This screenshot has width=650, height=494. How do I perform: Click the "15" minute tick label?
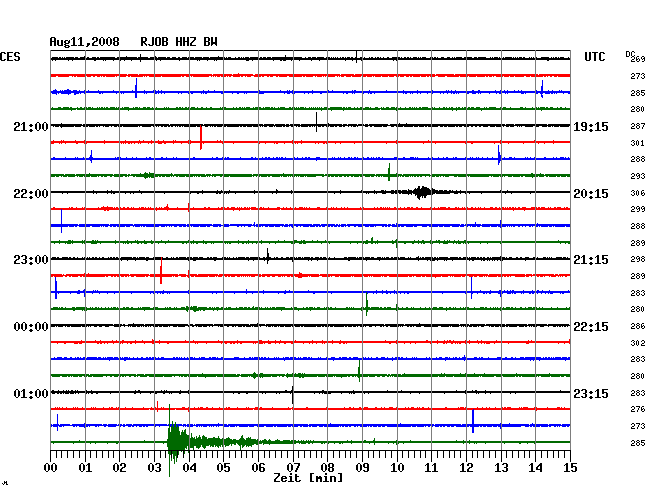tap(570, 468)
